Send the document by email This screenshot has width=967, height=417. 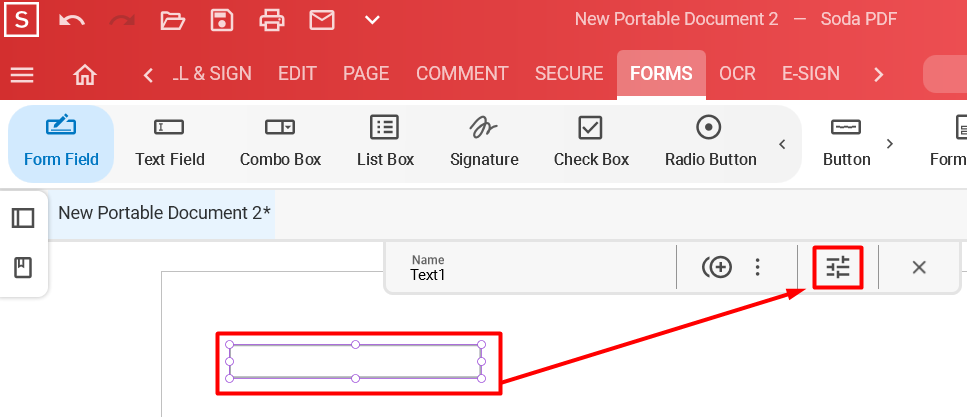[x=322, y=20]
